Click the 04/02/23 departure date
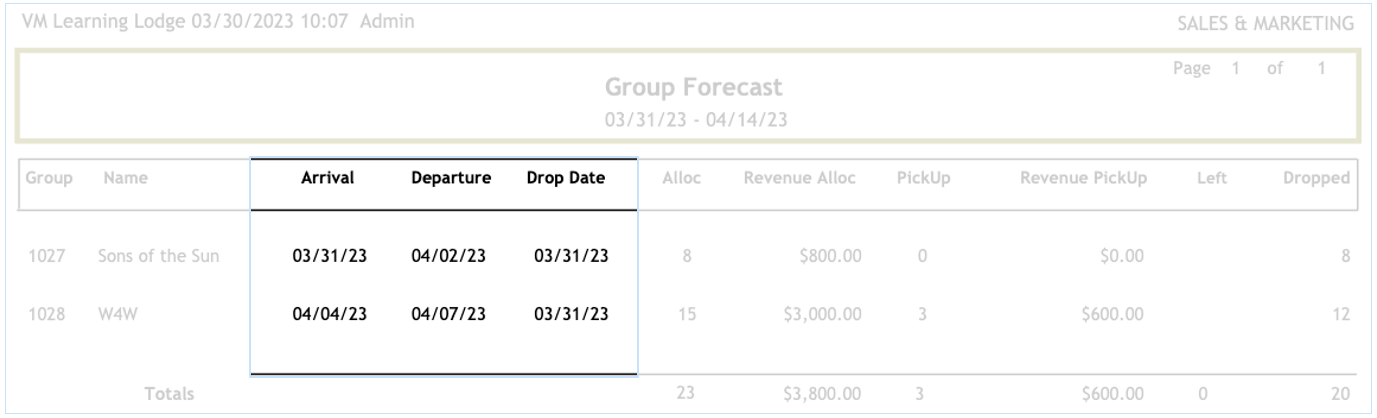 pos(449,256)
